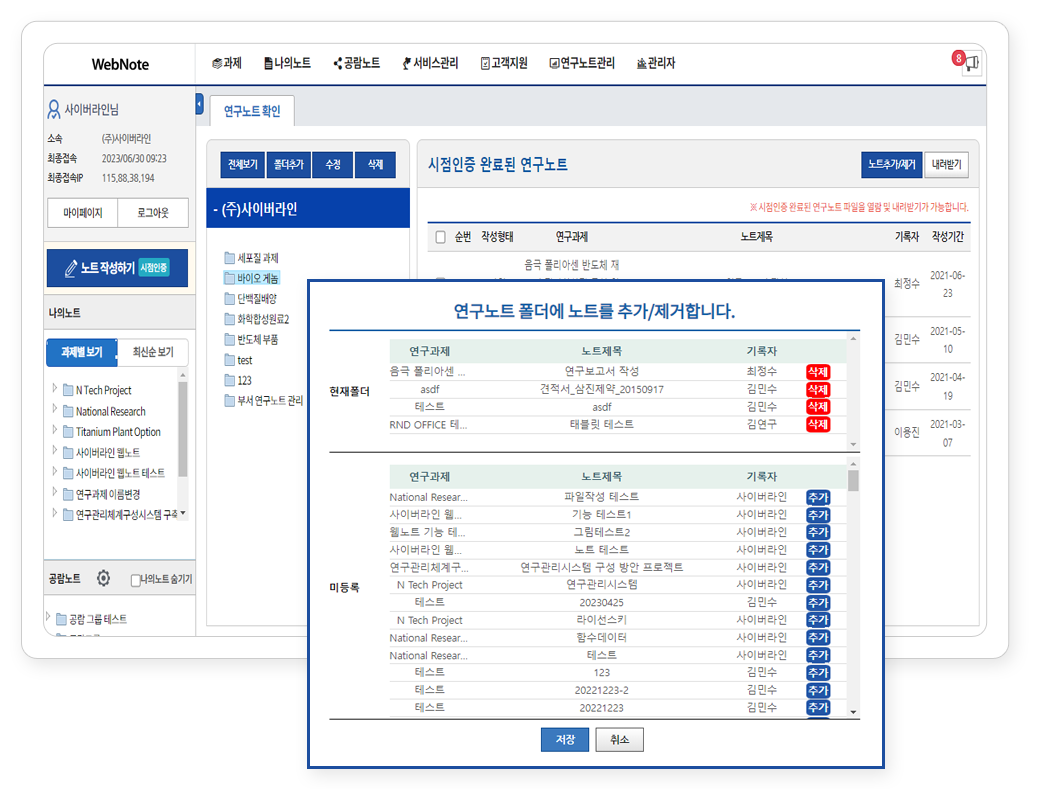Select the 연구노트 확인 tab

pos(251,111)
